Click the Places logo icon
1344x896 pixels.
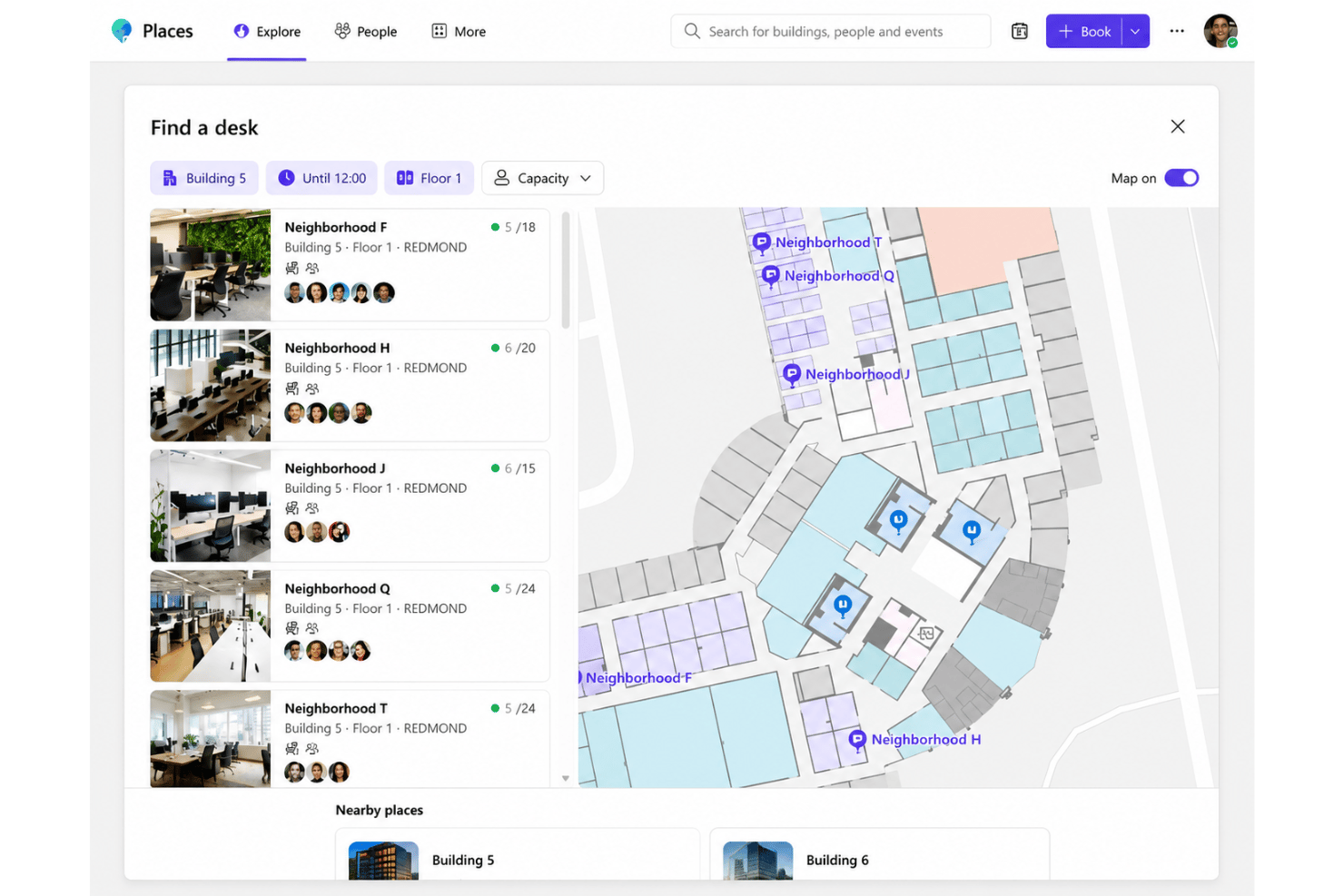pos(121,31)
